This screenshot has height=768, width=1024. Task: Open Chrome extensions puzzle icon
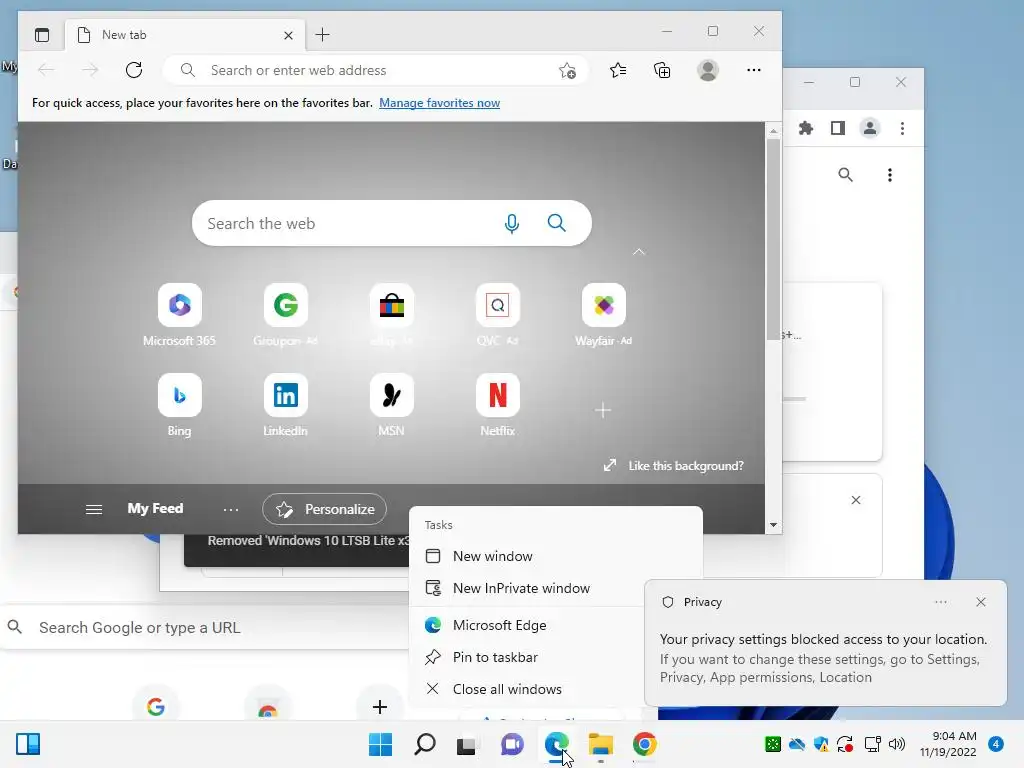pos(806,128)
